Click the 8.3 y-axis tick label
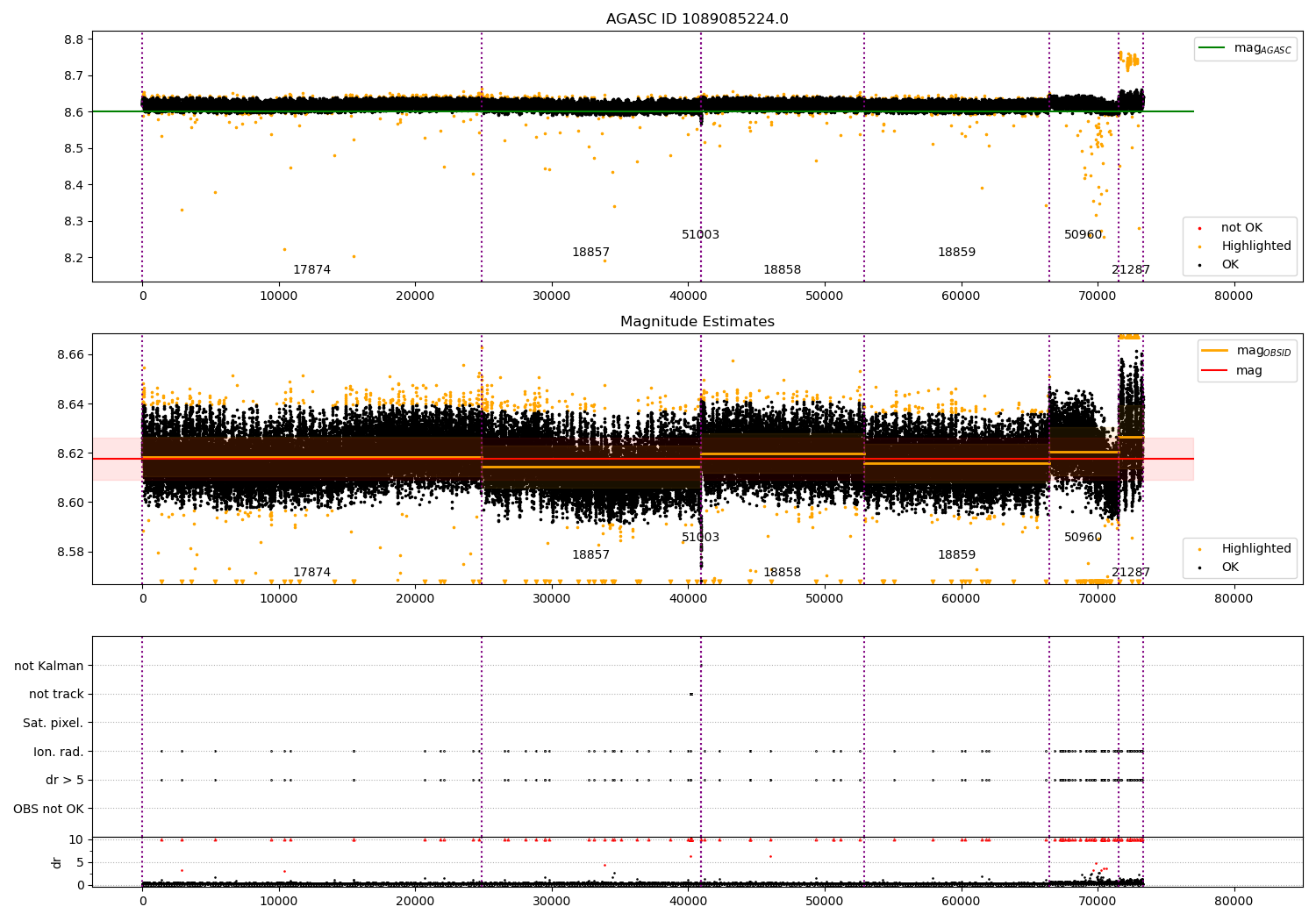 (74, 222)
